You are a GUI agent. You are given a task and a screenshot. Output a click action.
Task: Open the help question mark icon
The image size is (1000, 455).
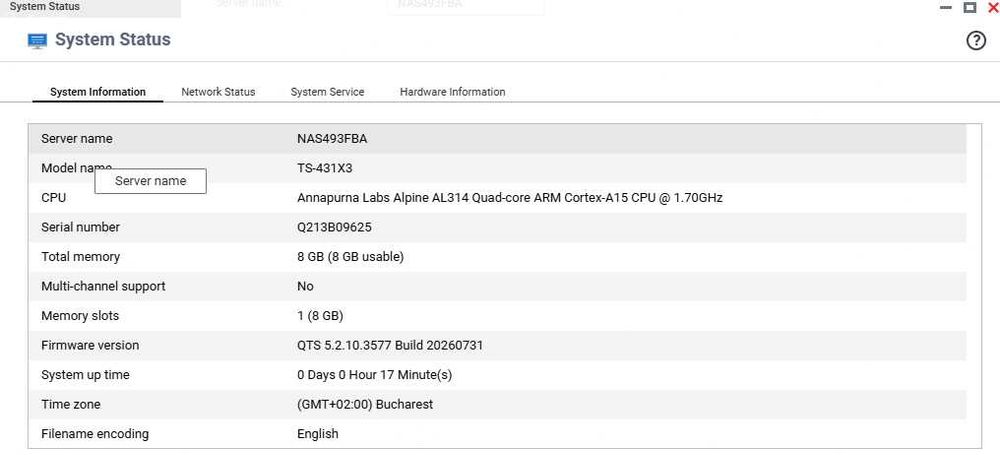(976, 41)
